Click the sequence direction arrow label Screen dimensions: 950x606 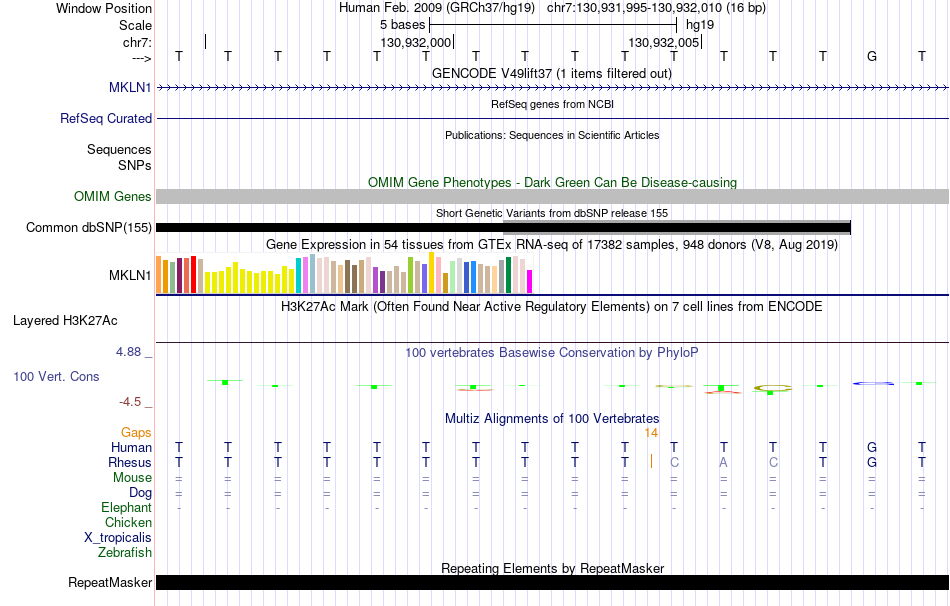tap(141, 58)
